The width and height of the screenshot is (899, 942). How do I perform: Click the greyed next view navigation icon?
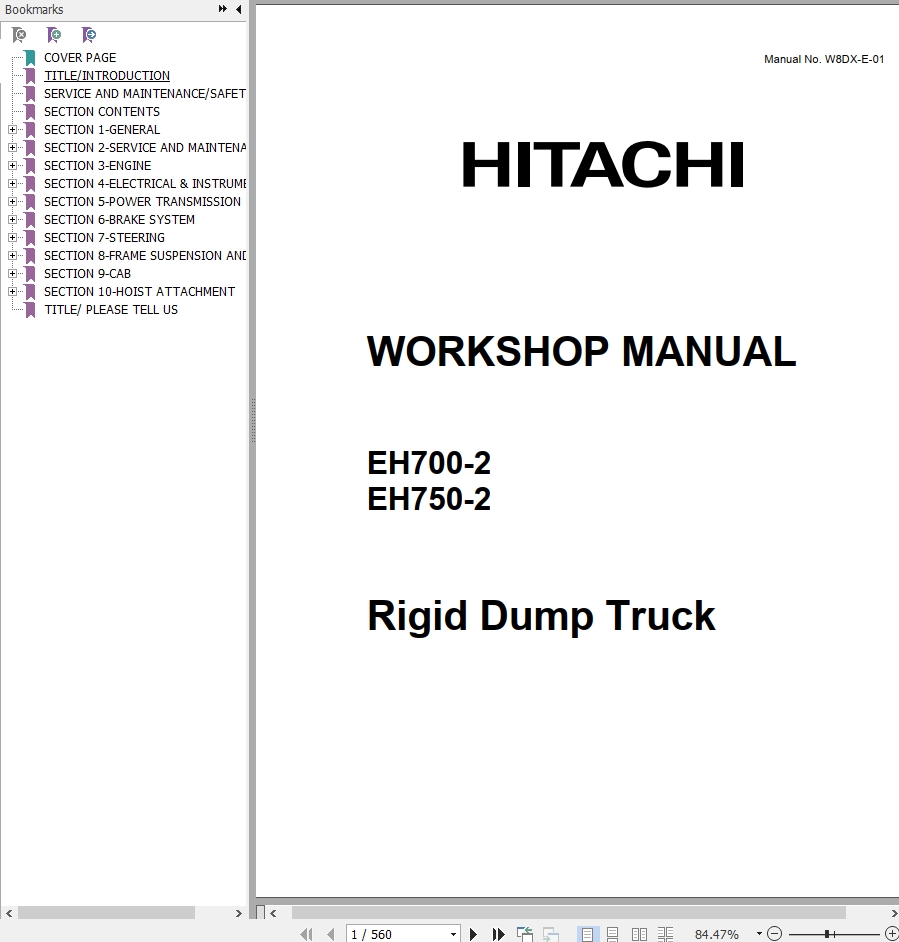pyautogui.click(x=550, y=934)
